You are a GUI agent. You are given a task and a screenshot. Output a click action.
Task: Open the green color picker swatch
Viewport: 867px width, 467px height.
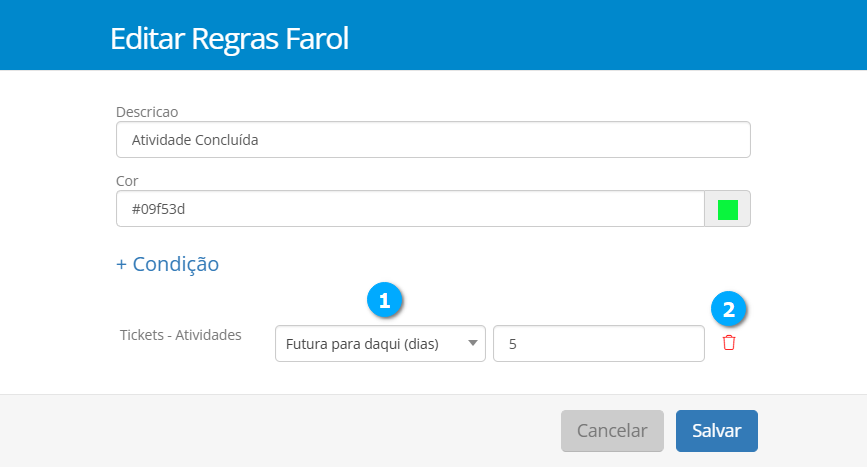coord(728,210)
